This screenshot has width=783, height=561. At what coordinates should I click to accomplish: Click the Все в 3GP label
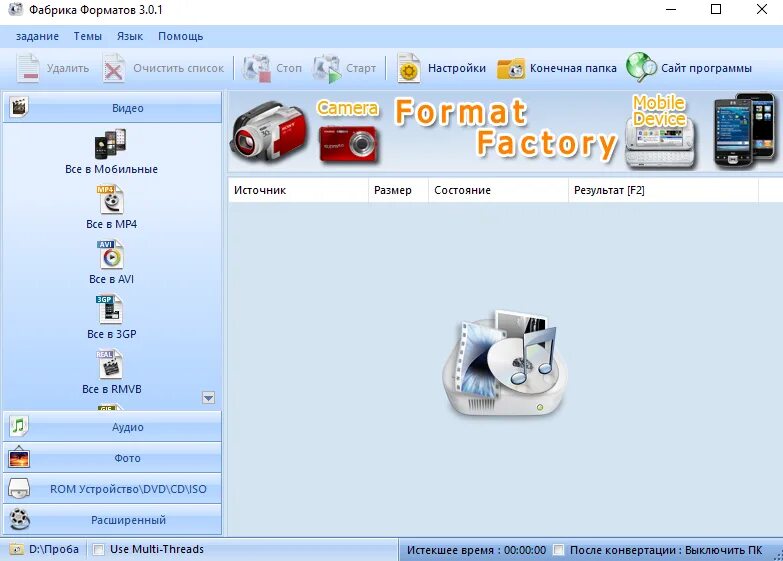click(111, 334)
